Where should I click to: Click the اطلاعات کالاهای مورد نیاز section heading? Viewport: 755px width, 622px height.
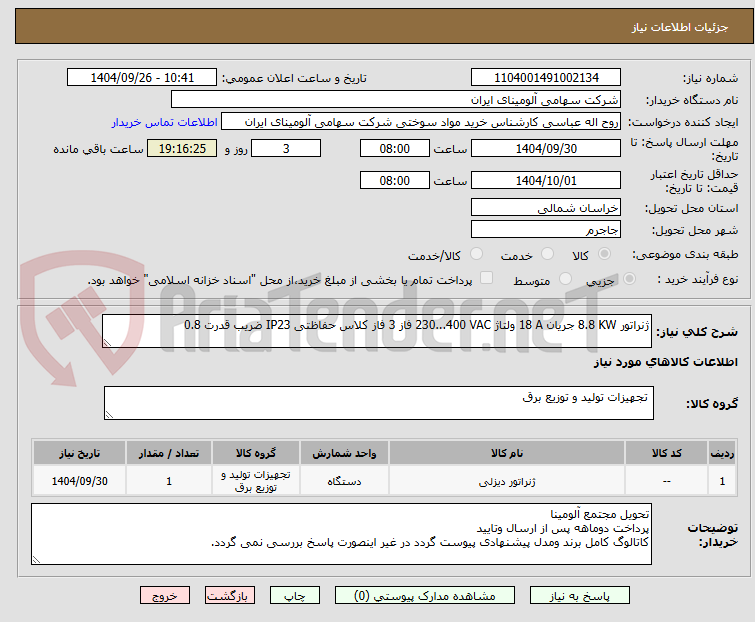[665, 362]
